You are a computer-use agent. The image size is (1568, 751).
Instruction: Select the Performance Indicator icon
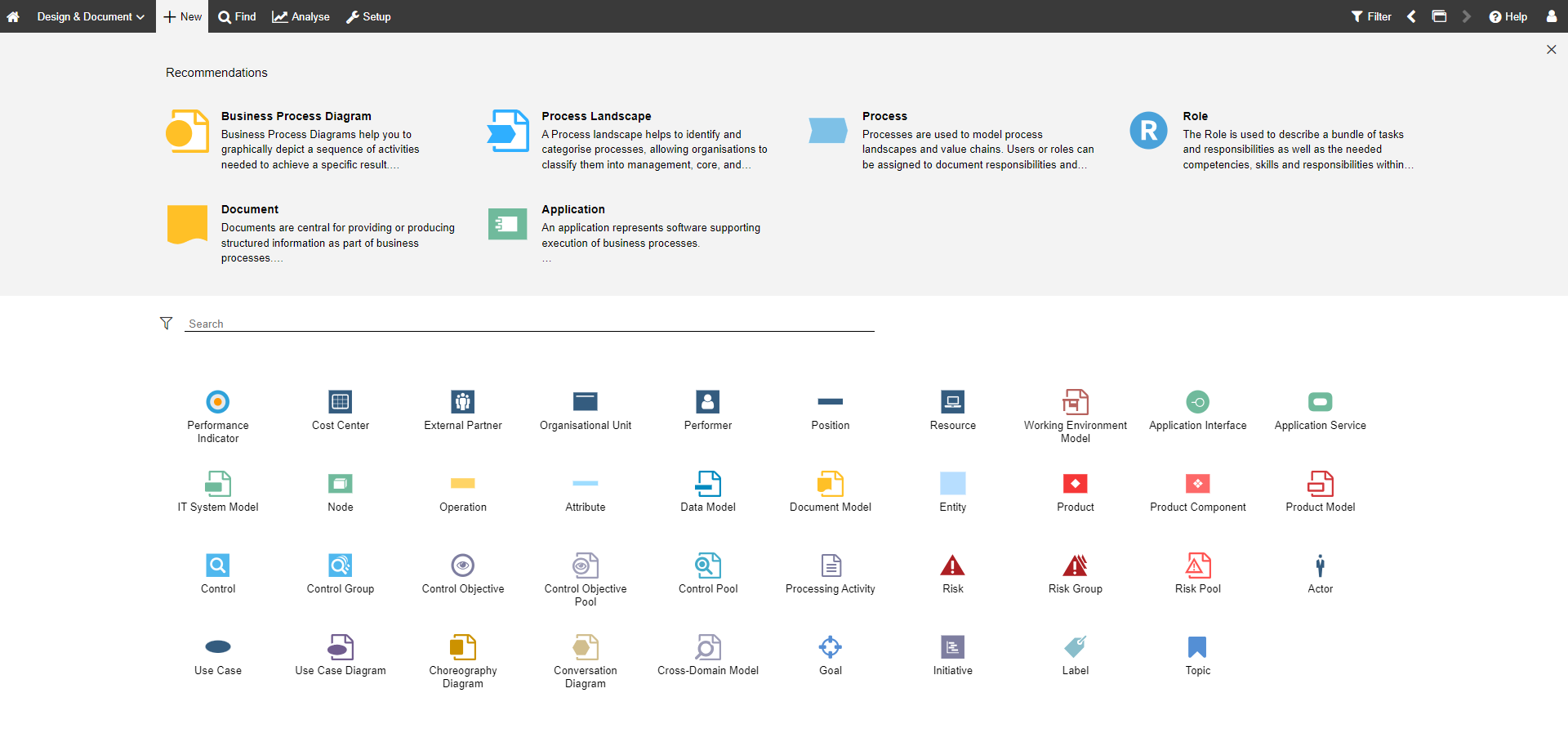click(218, 401)
